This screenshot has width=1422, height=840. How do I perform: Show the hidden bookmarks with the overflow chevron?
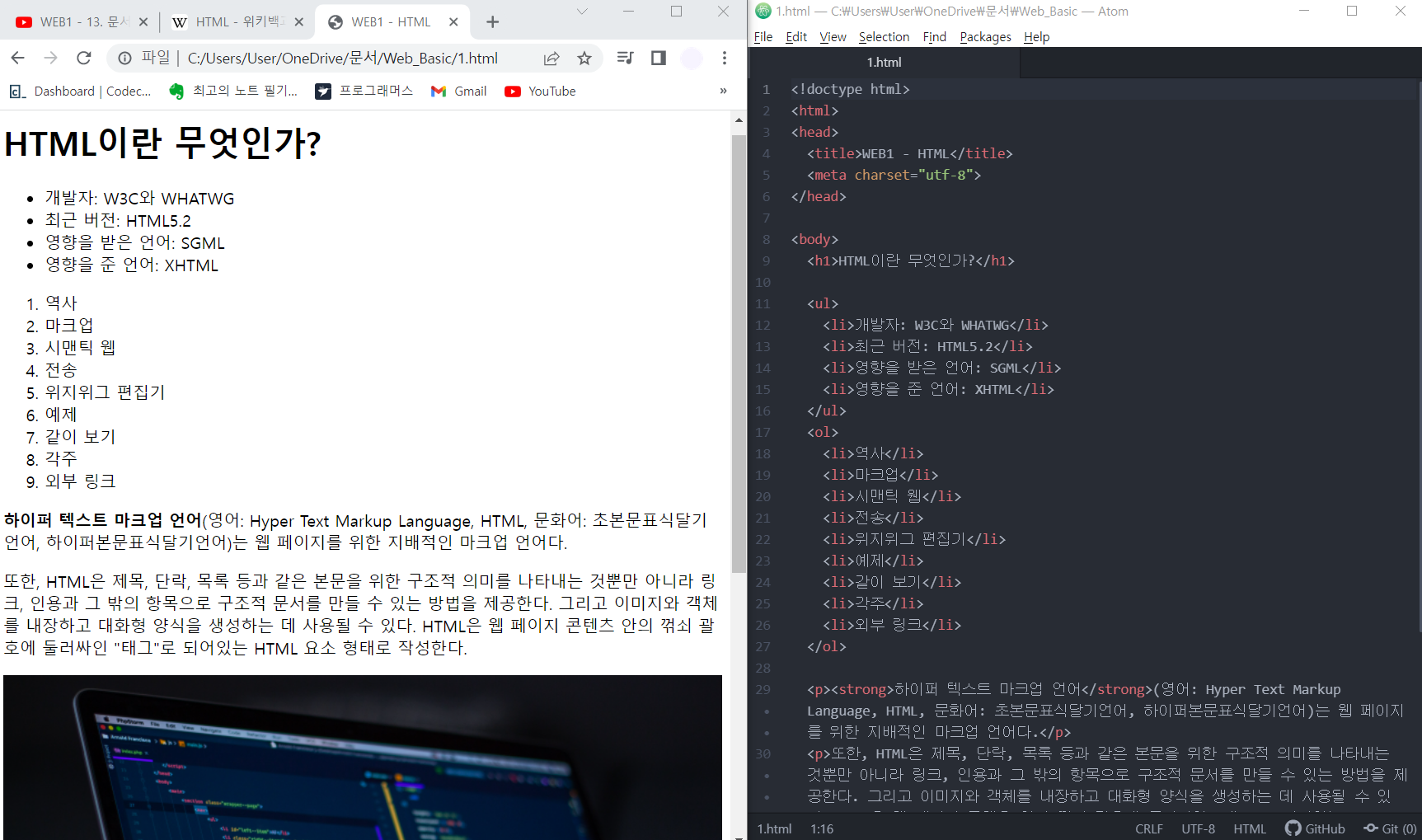[x=723, y=91]
